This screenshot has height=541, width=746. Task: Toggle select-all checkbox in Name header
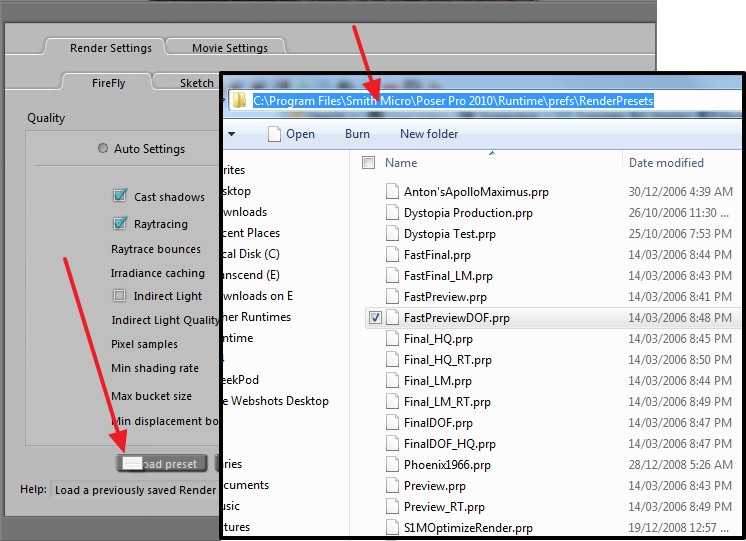tap(368, 163)
